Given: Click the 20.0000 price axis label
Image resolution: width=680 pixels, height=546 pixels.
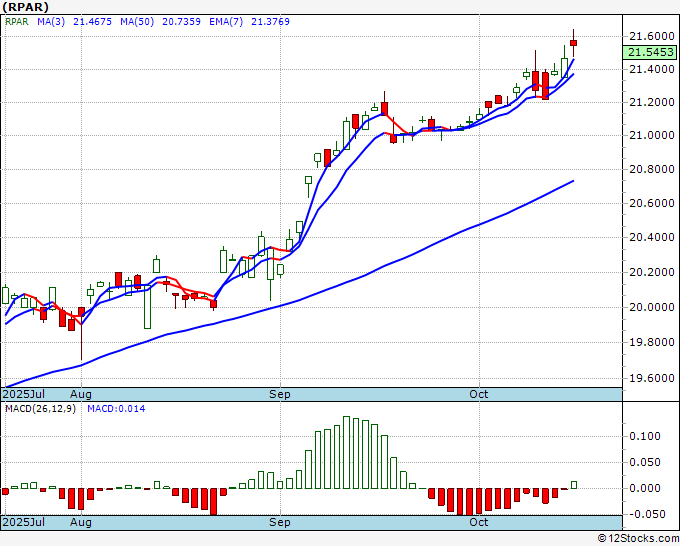Looking at the screenshot, I should point(652,307).
